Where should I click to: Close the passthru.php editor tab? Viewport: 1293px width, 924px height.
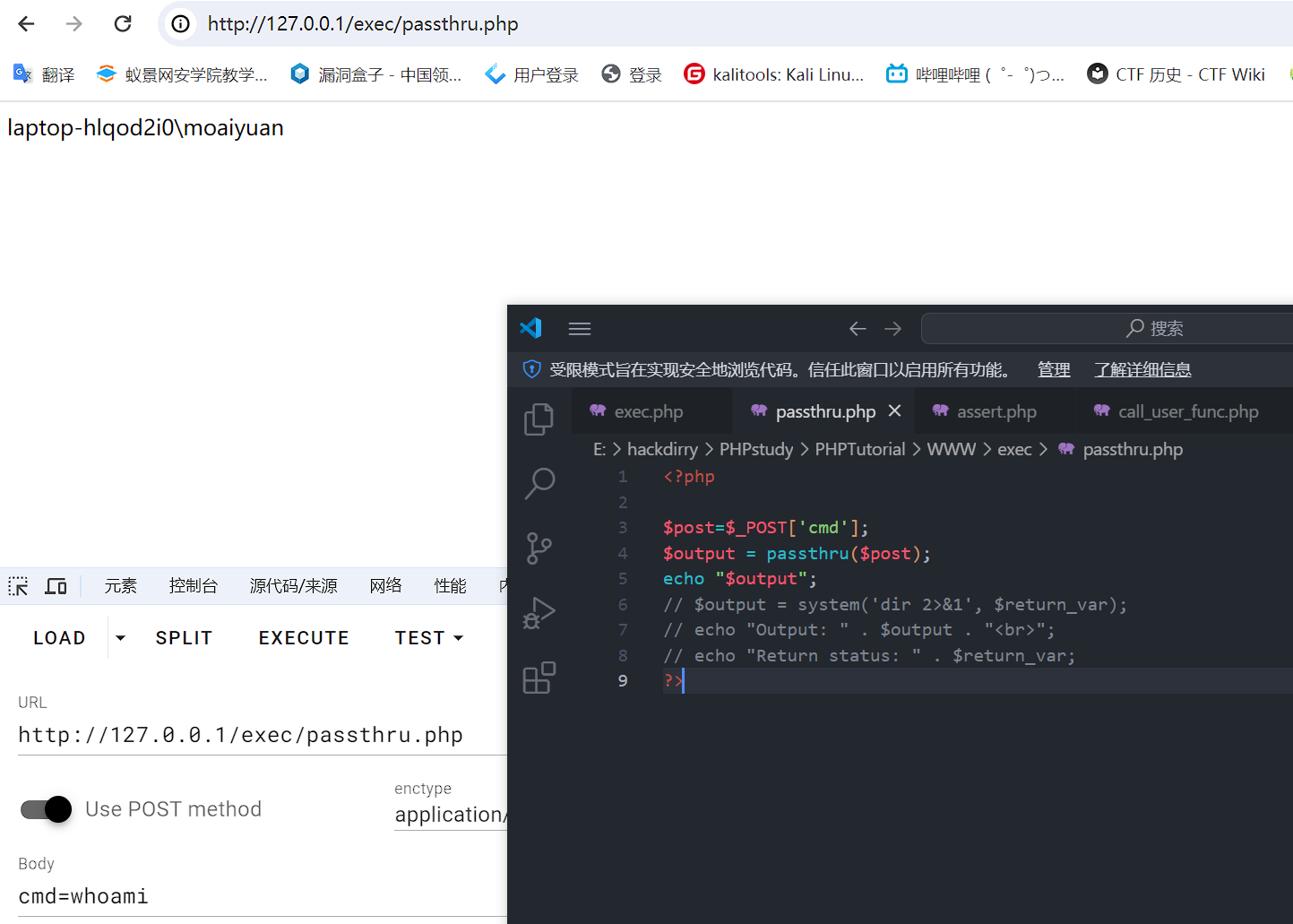(x=894, y=410)
